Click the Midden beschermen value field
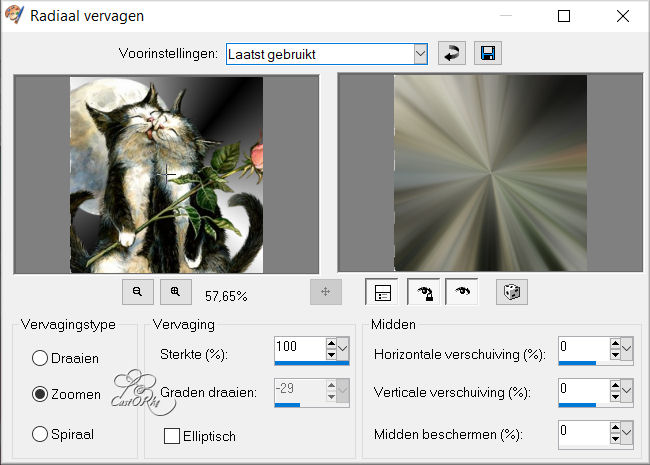Viewport: 650px width, 465px height. pyautogui.click(x=584, y=432)
